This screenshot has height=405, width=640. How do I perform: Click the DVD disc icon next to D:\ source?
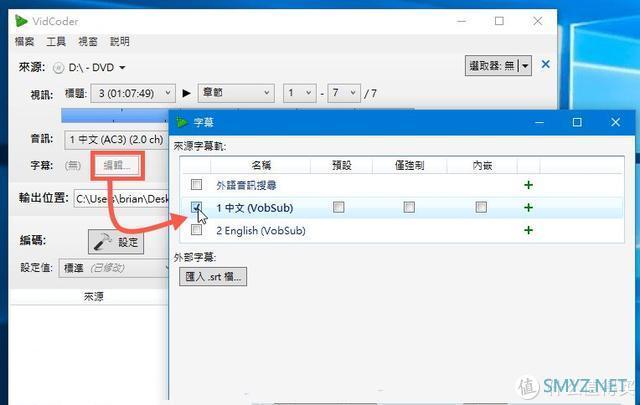(x=59, y=68)
